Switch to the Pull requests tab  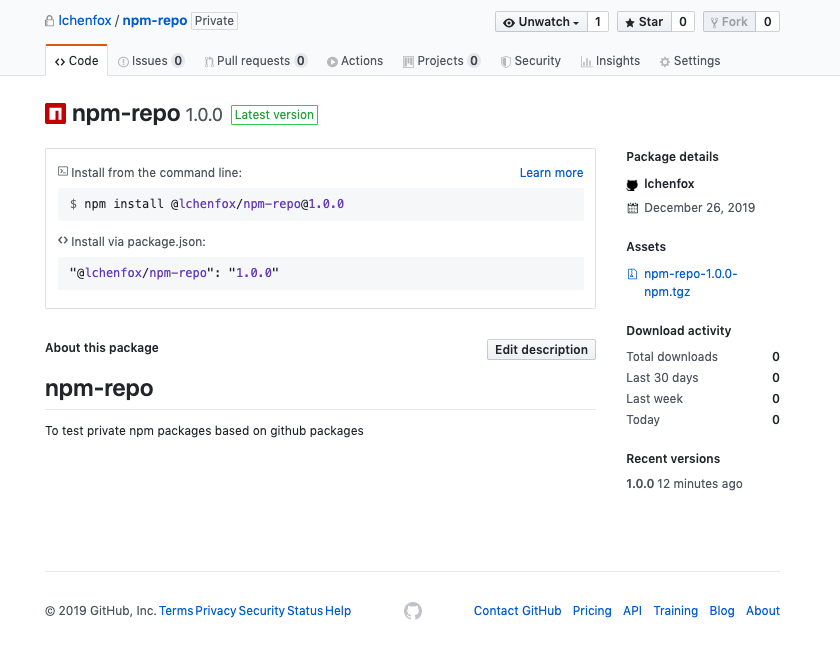click(255, 61)
